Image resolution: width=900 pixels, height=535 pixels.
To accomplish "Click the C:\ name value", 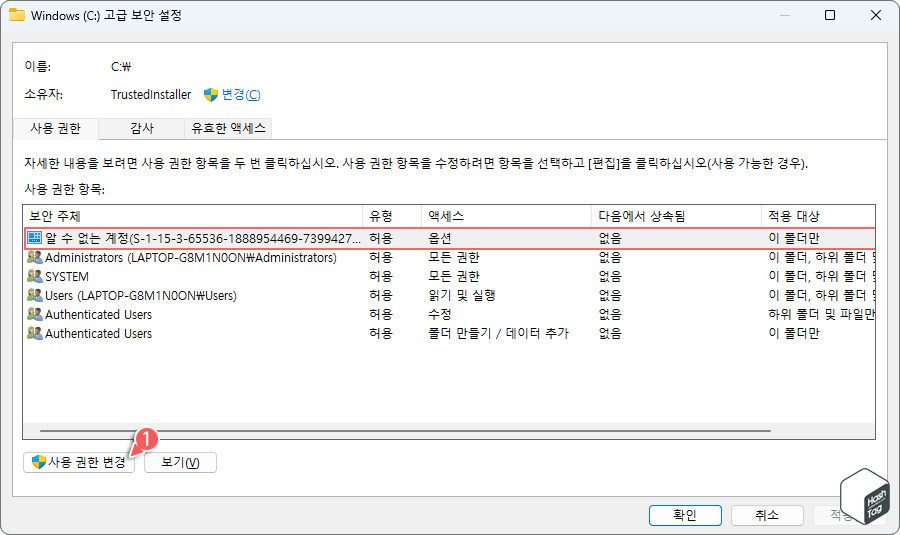I will (121, 67).
